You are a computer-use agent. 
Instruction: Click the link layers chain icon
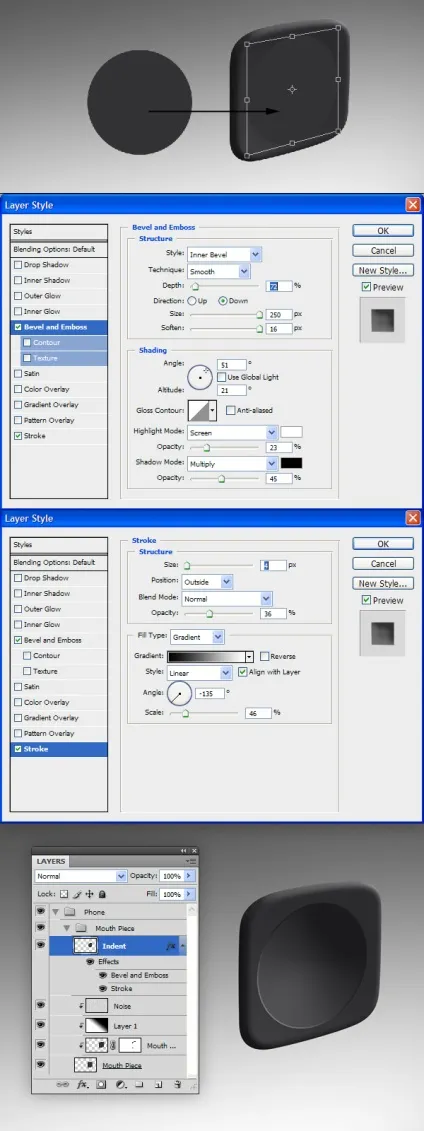pos(63,1084)
